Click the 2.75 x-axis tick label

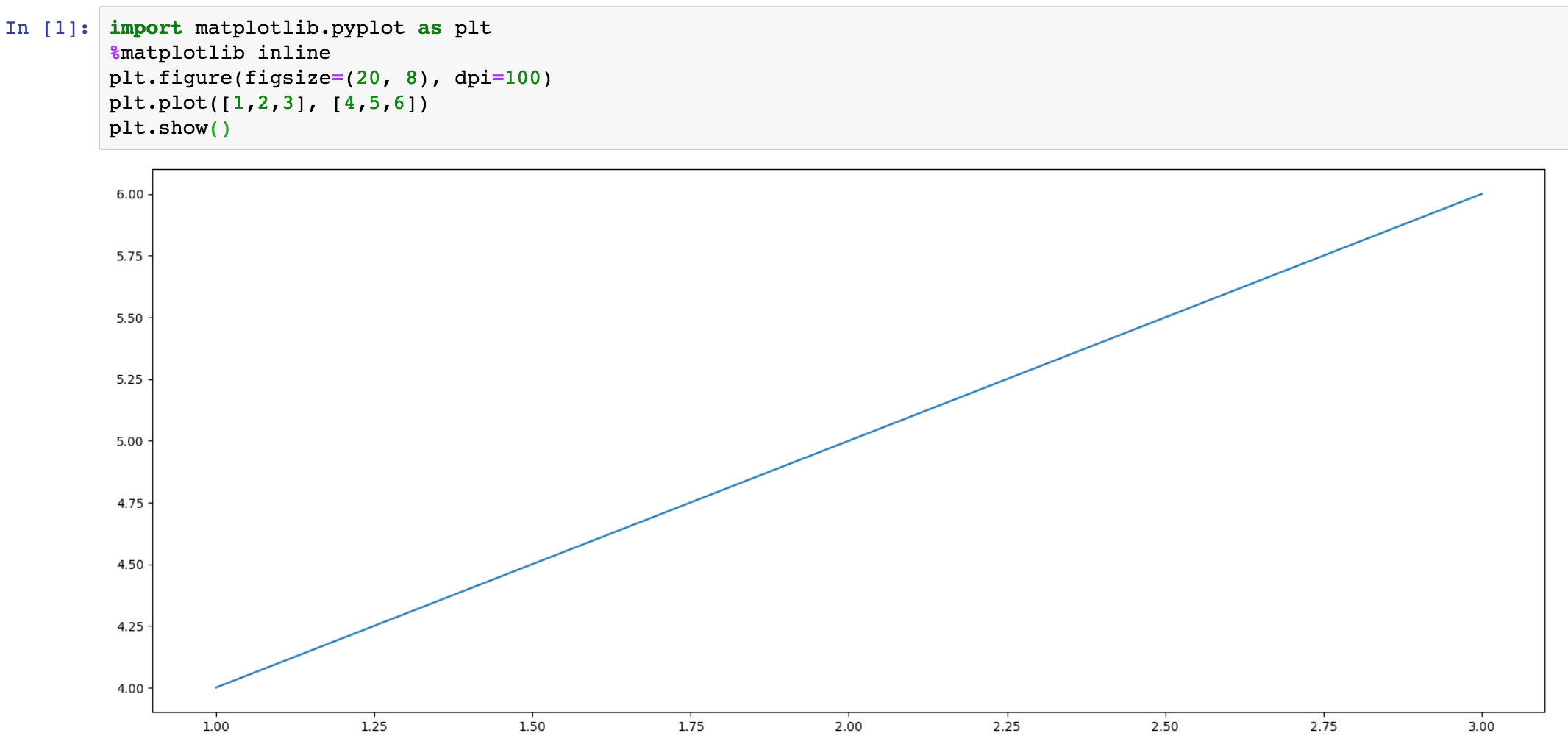click(x=1323, y=726)
